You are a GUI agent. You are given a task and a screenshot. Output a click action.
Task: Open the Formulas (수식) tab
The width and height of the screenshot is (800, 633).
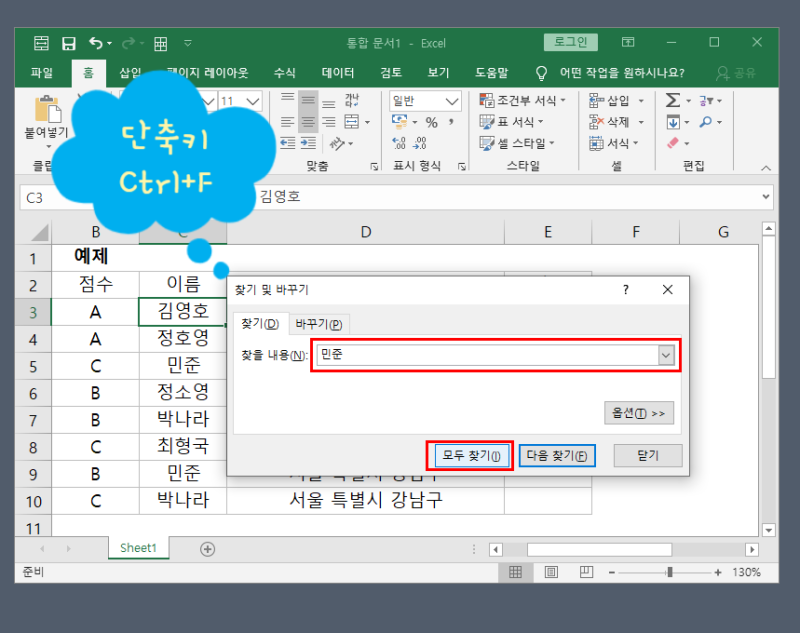pyautogui.click(x=284, y=73)
